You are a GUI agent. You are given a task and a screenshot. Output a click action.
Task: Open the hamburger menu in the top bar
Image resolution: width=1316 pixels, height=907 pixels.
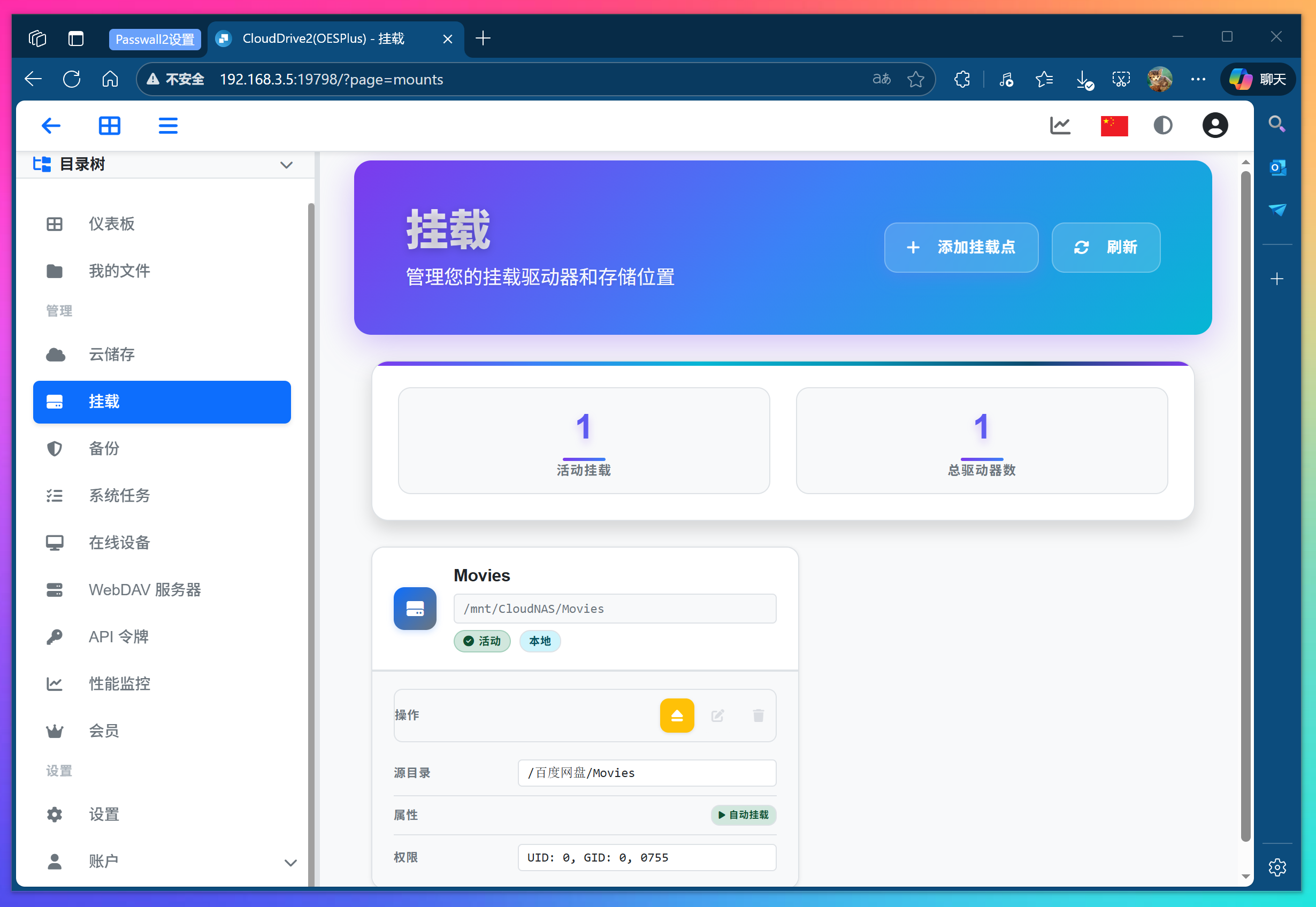tap(167, 125)
